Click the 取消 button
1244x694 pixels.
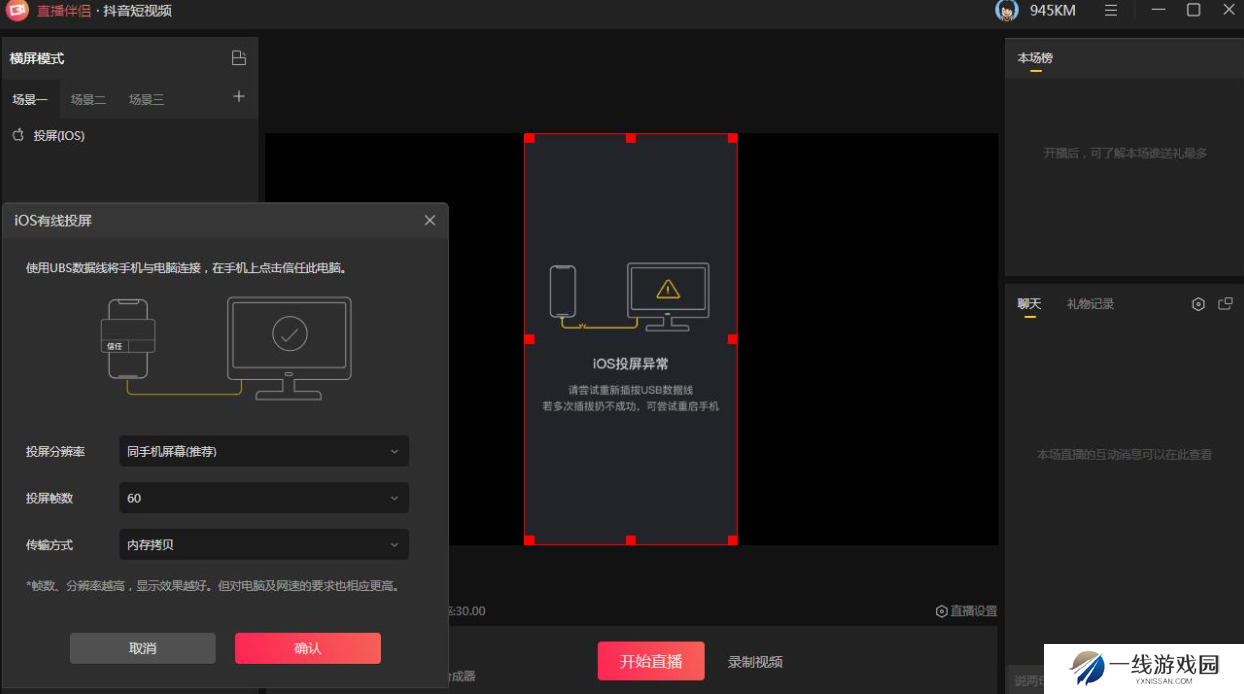[x=143, y=648]
